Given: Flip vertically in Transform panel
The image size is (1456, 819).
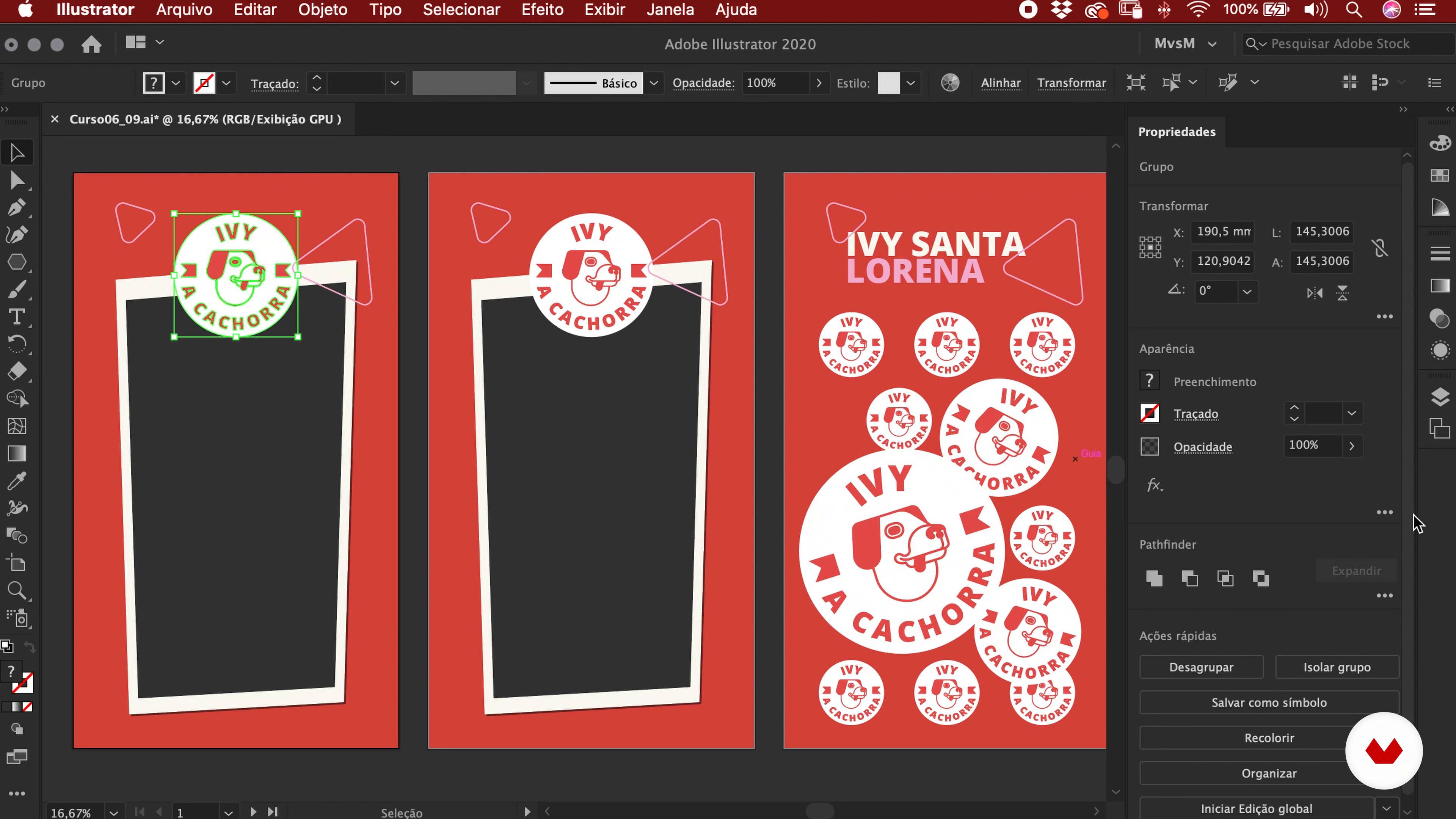Looking at the screenshot, I should [x=1342, y=293].
